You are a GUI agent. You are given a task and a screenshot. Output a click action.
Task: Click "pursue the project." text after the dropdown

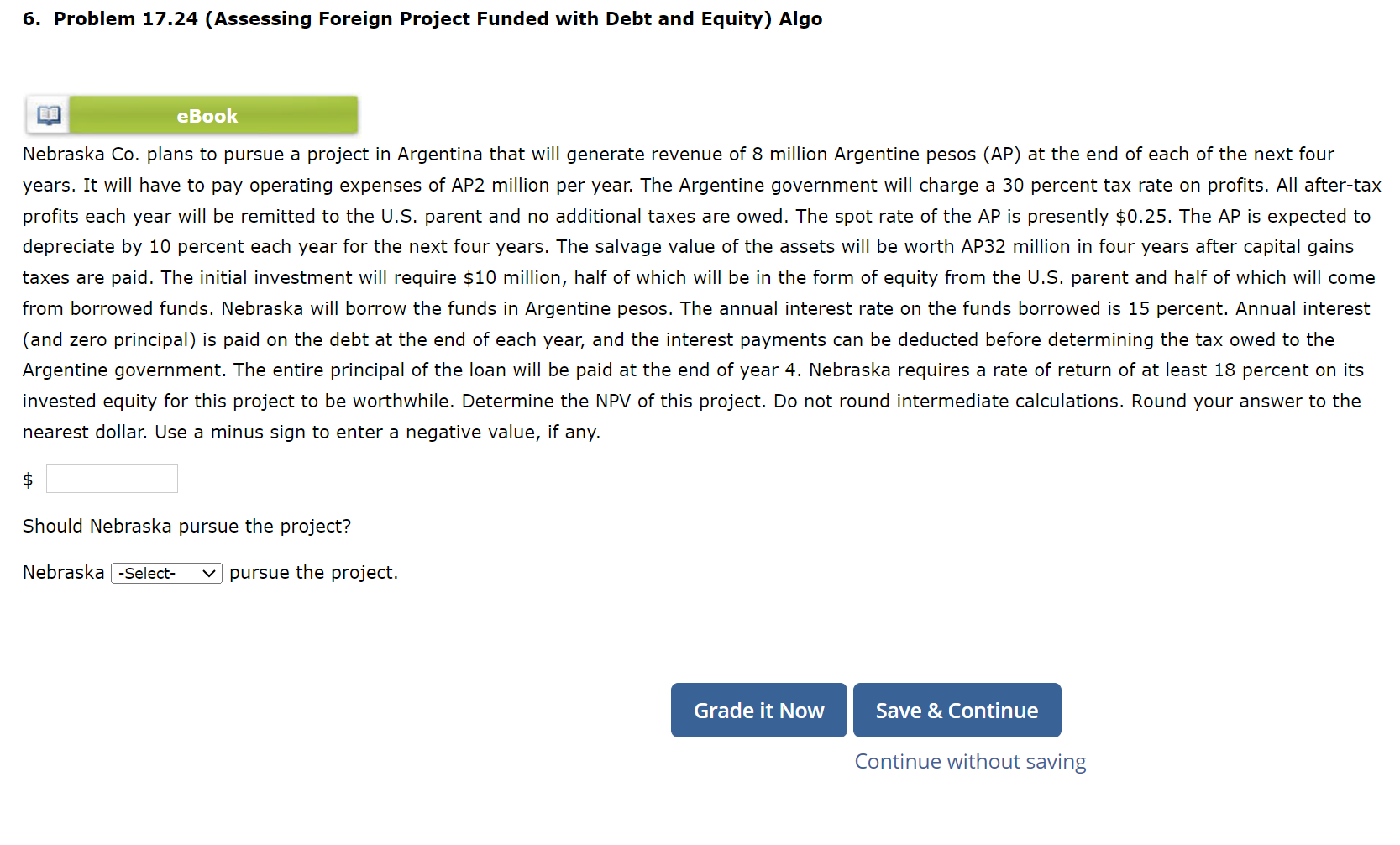tap(313, 573)
